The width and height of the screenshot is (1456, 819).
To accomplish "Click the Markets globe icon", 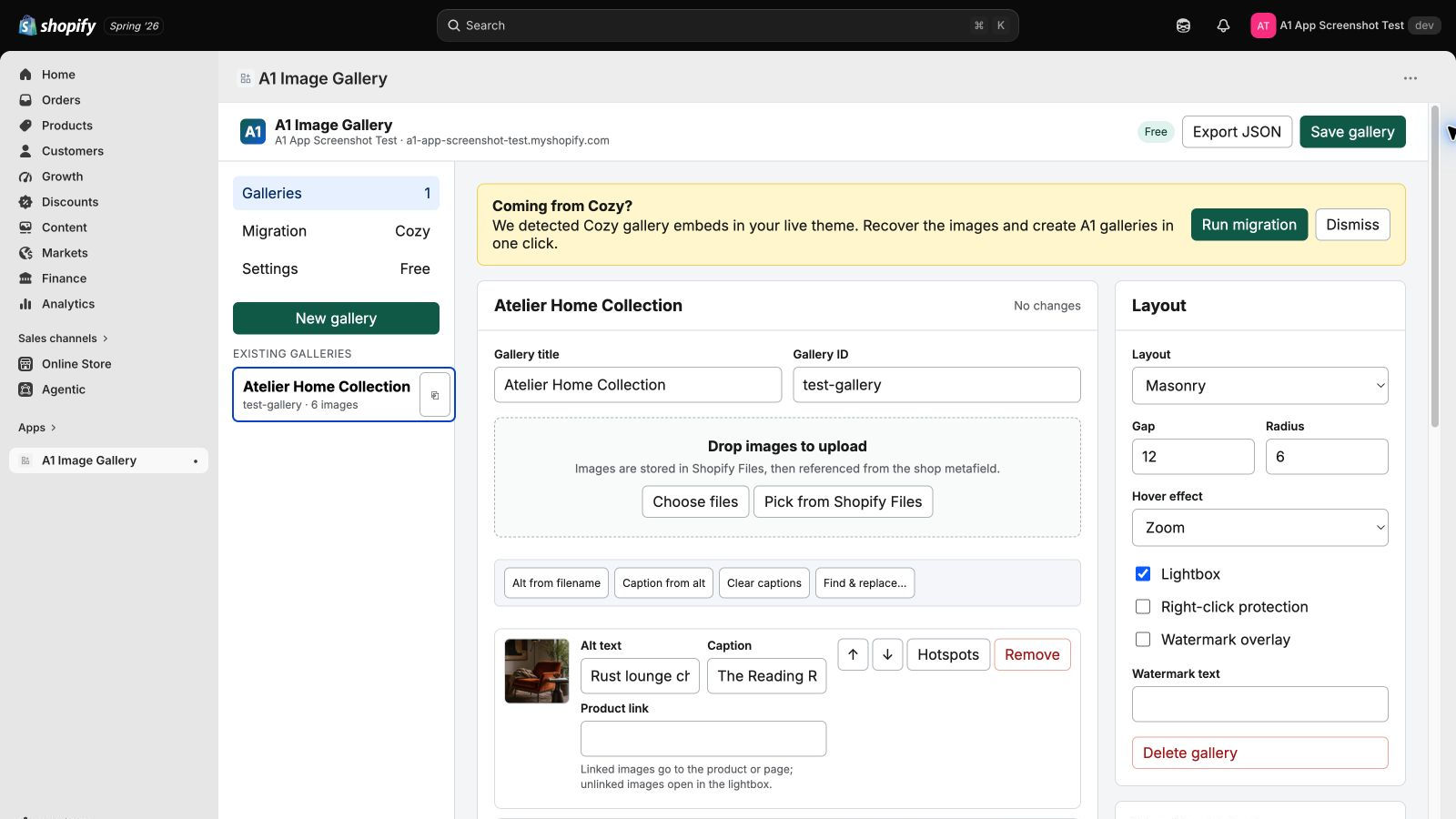I will (25, 253).
